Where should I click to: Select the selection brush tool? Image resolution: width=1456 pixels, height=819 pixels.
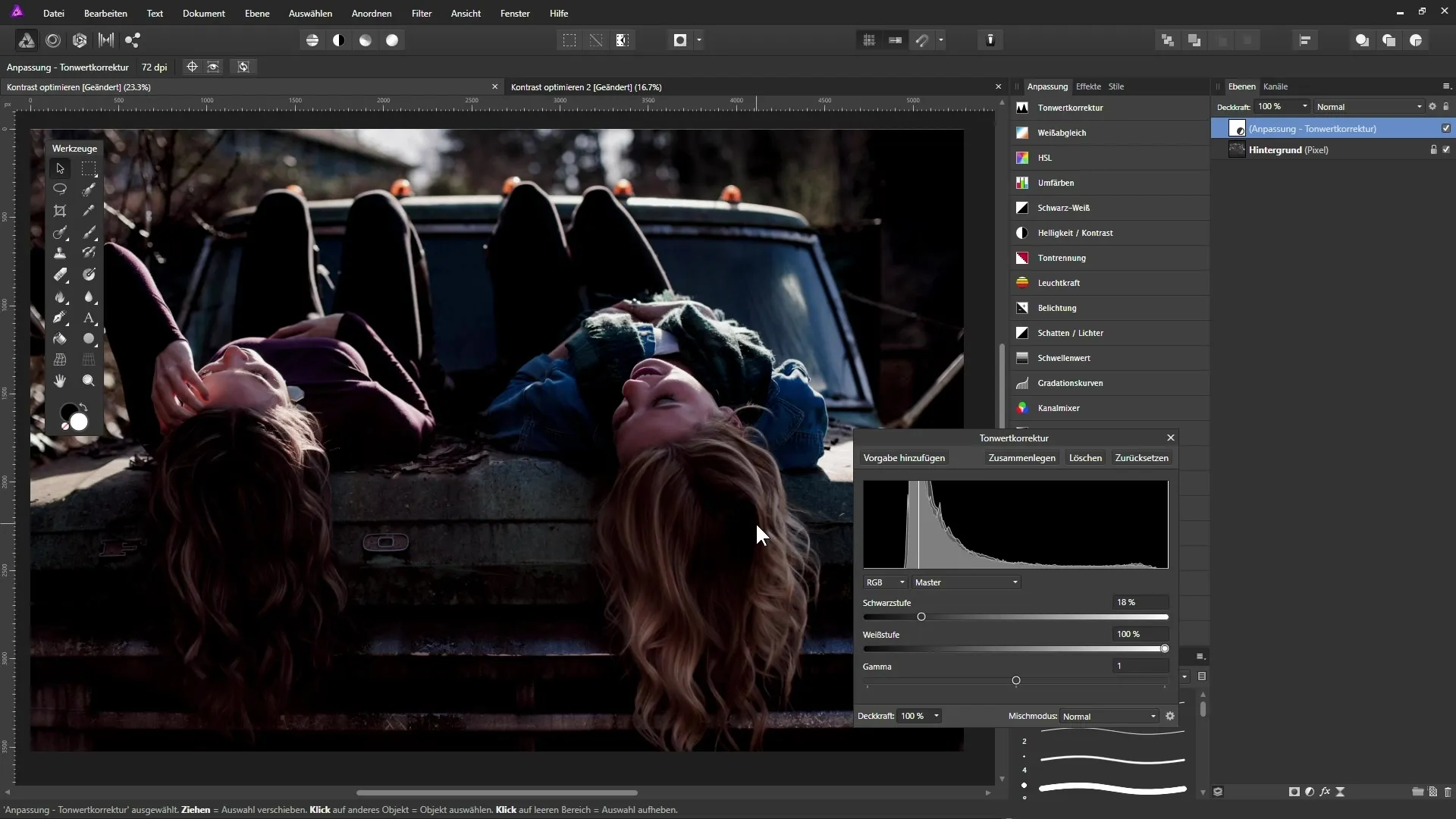pyautogui.click(x=89, y=190)
